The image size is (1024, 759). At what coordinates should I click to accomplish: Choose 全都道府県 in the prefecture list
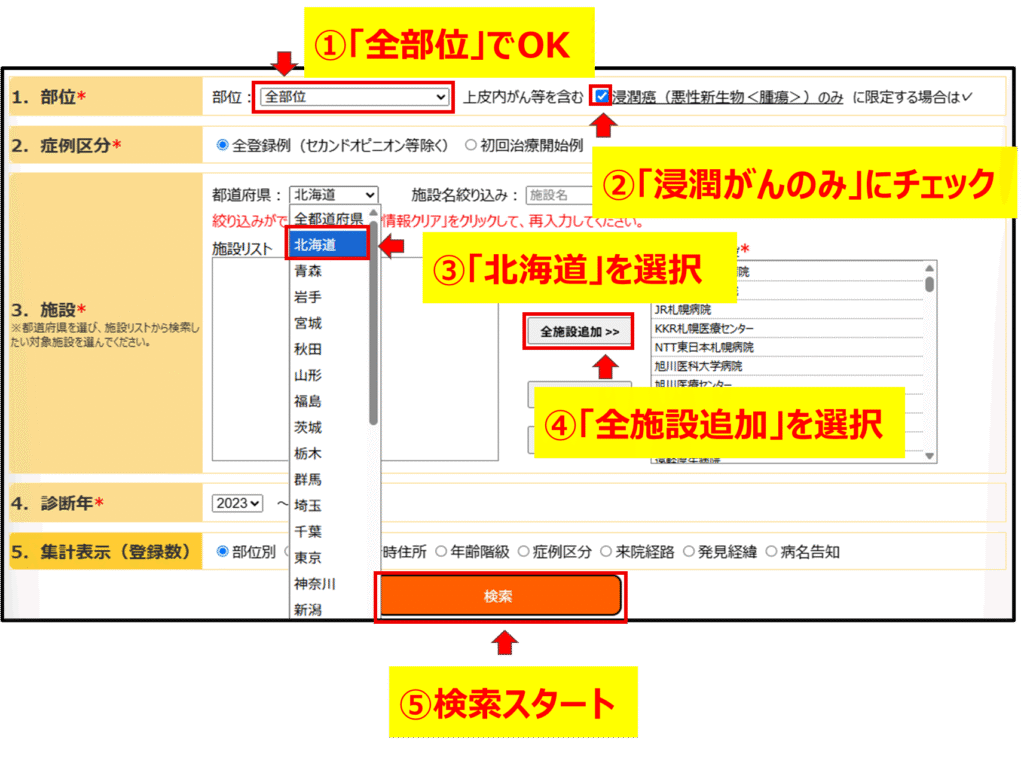tap(327, 217)
